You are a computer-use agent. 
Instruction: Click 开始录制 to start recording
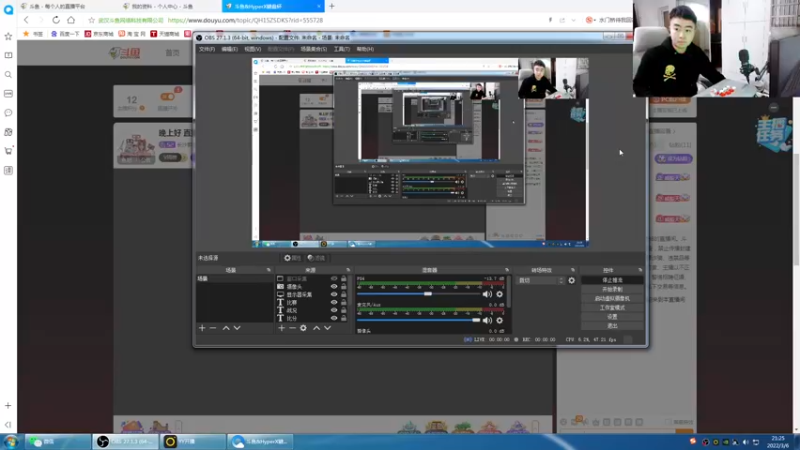[x=612, y=289]
